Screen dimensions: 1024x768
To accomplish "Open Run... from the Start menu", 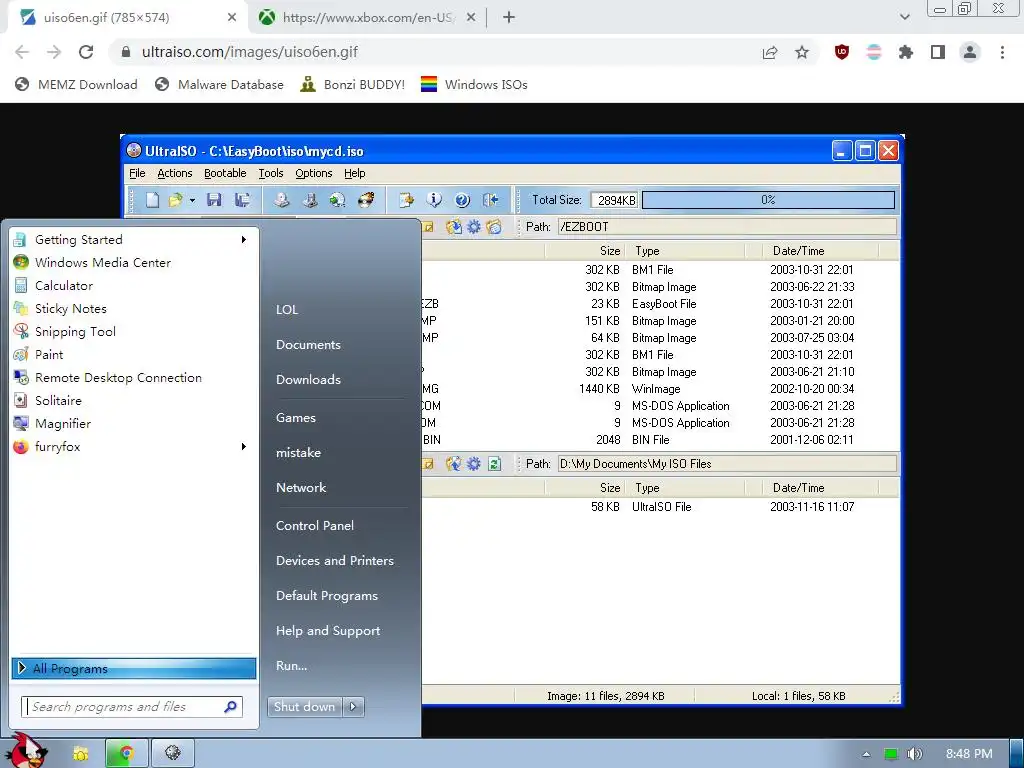I will point(291,666).
